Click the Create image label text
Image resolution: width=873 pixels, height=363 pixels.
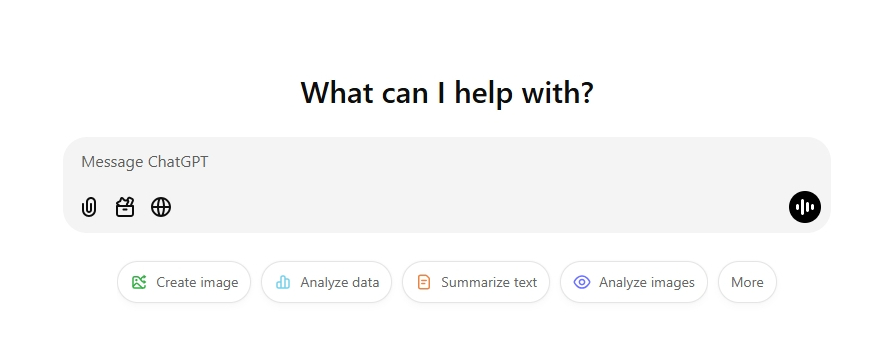tap(197, 283)
